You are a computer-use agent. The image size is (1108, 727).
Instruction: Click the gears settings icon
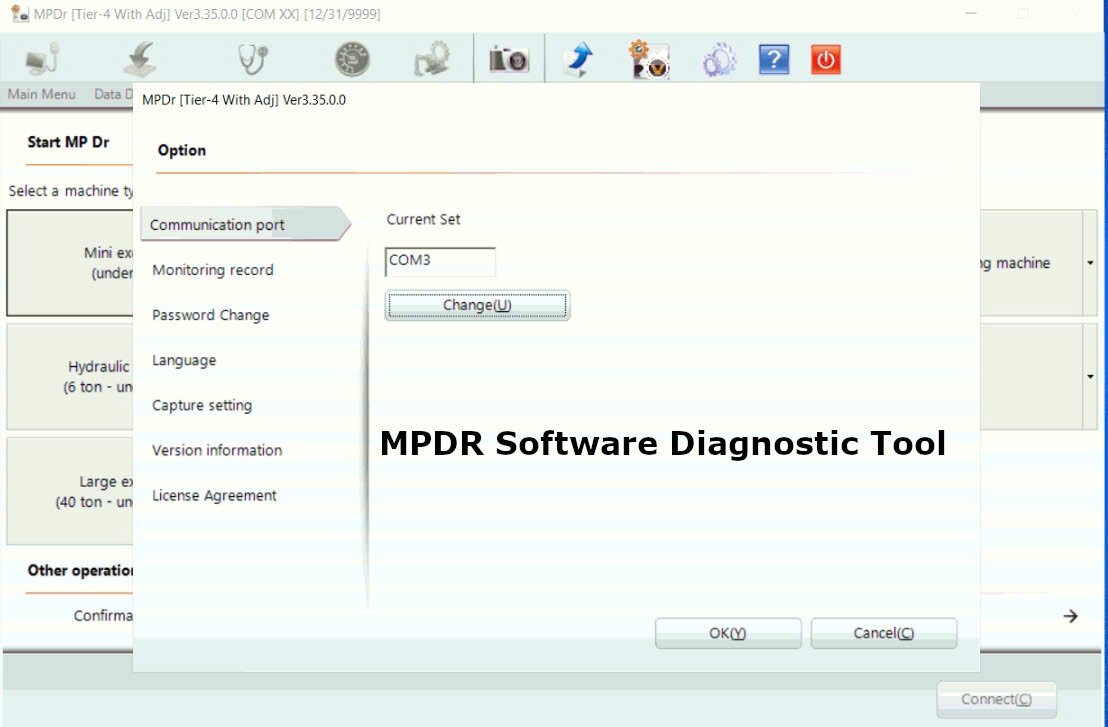coord(718,58)
